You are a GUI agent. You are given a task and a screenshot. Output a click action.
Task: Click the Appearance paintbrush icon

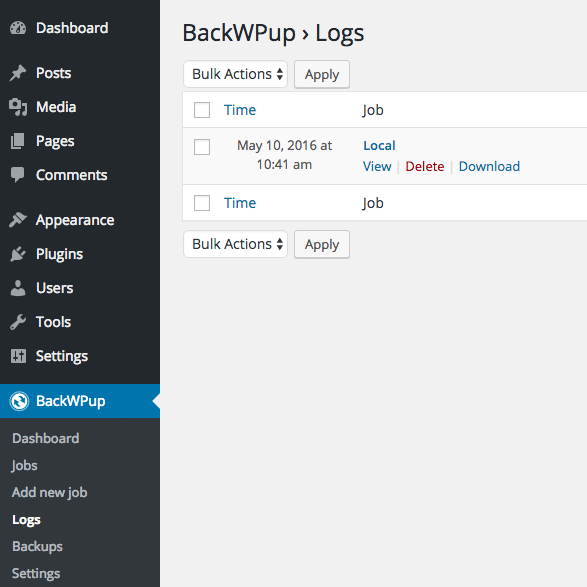(18, 220)
